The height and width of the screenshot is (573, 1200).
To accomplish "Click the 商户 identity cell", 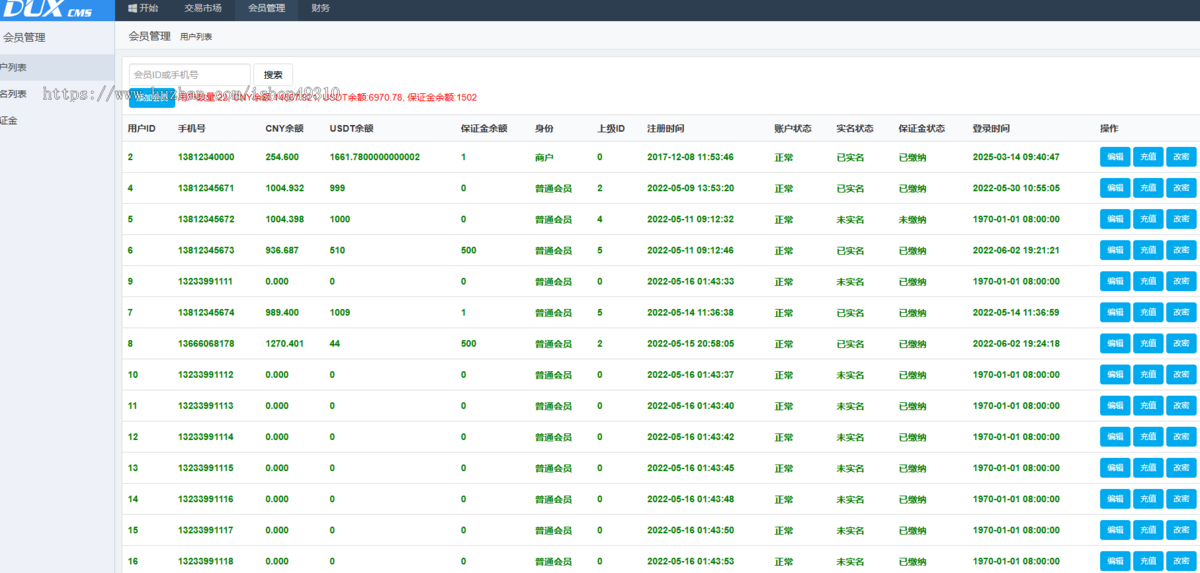I will (x=544, y=157).
